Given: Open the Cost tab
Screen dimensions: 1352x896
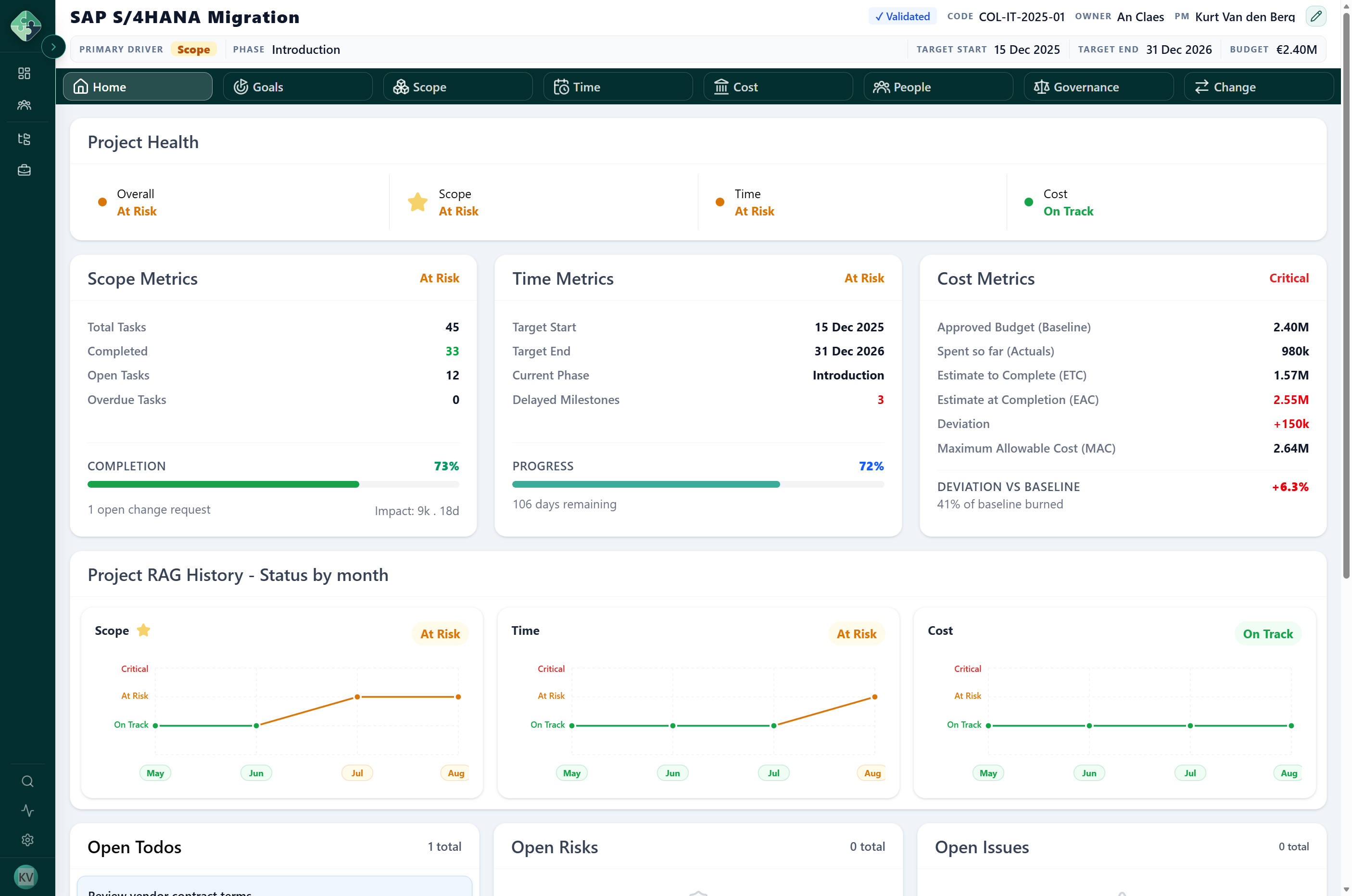Looking at the screenshot, I should (778, 87).
